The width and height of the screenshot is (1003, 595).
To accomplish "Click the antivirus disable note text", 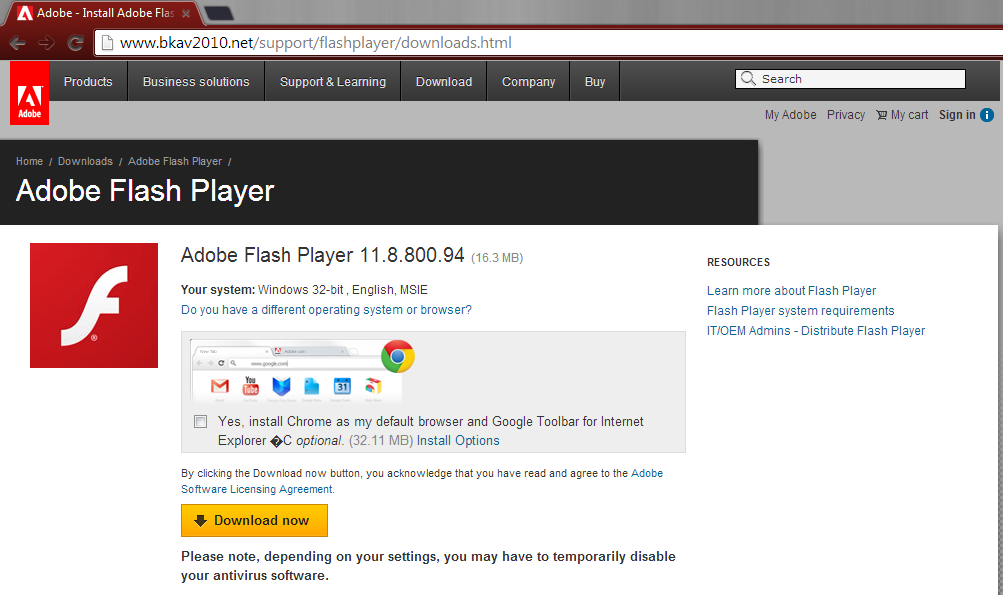I will pyautogui.click(x=428, y=566).
